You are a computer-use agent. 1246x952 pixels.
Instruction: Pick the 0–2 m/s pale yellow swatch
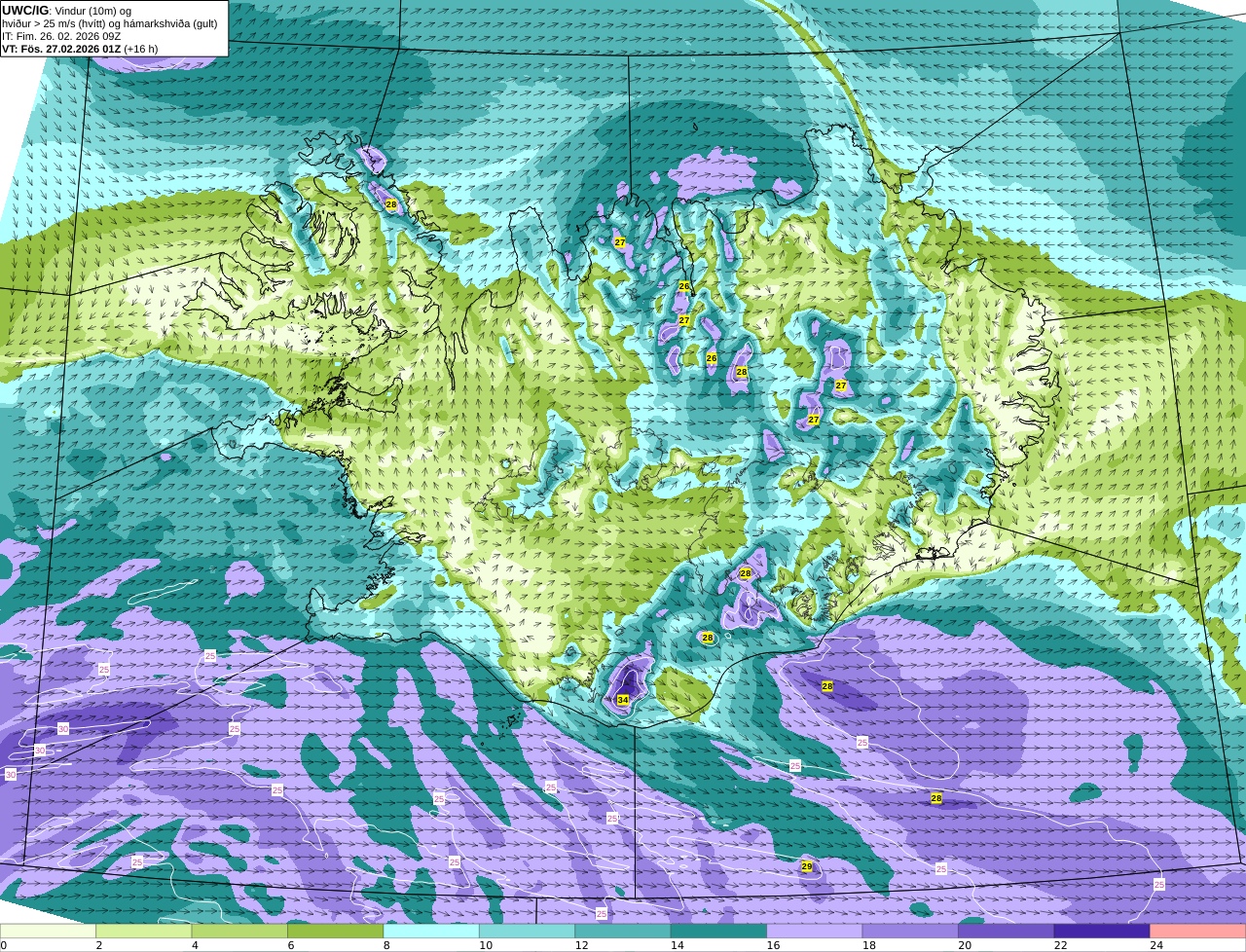coord(49,931)
